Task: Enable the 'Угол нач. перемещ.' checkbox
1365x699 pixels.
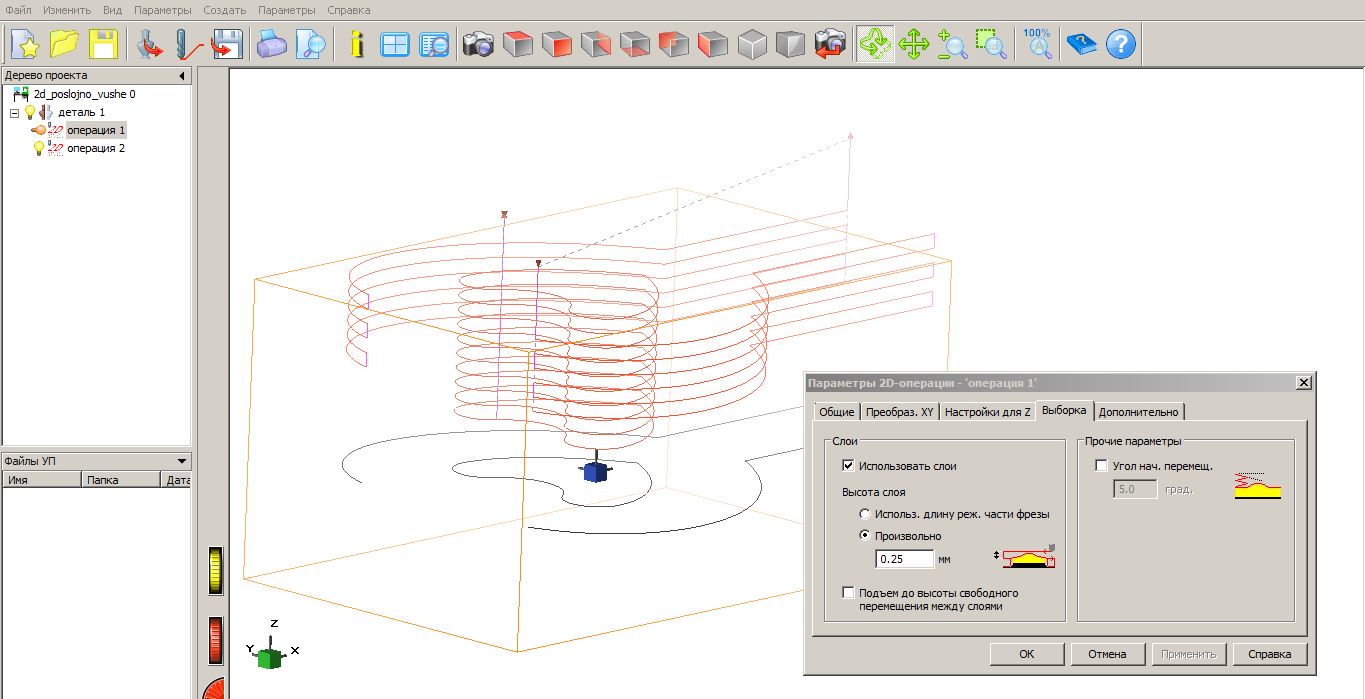Action: pyautogui.click(x=1102, y=466)
